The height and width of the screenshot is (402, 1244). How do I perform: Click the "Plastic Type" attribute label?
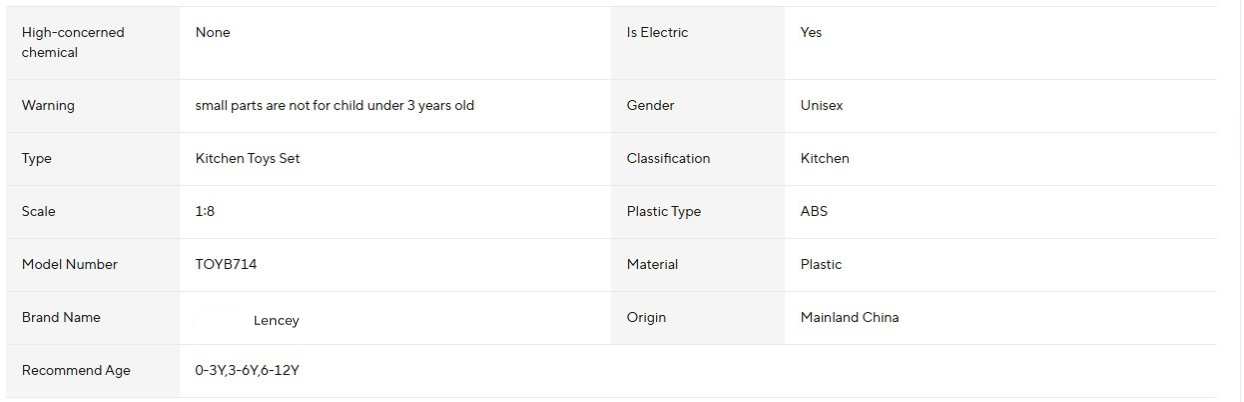(664, 212)
